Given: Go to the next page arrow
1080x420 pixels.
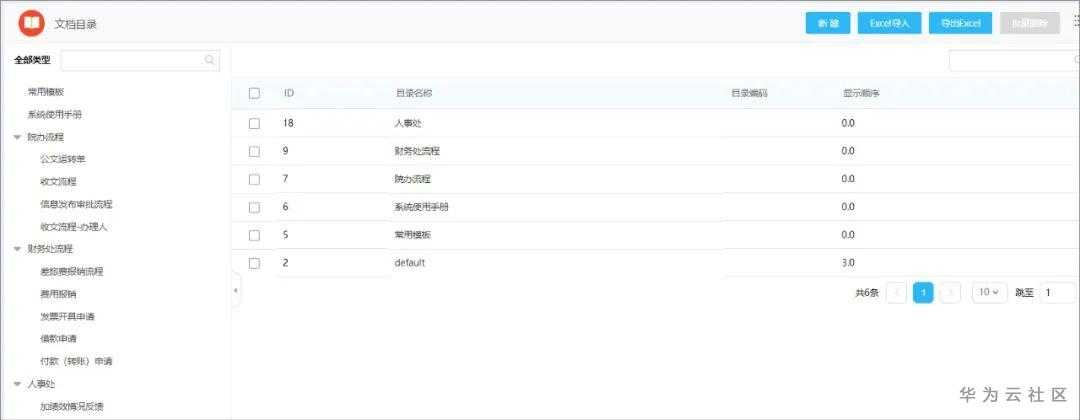Looking at the screenshot, I should tap(950, 293).
